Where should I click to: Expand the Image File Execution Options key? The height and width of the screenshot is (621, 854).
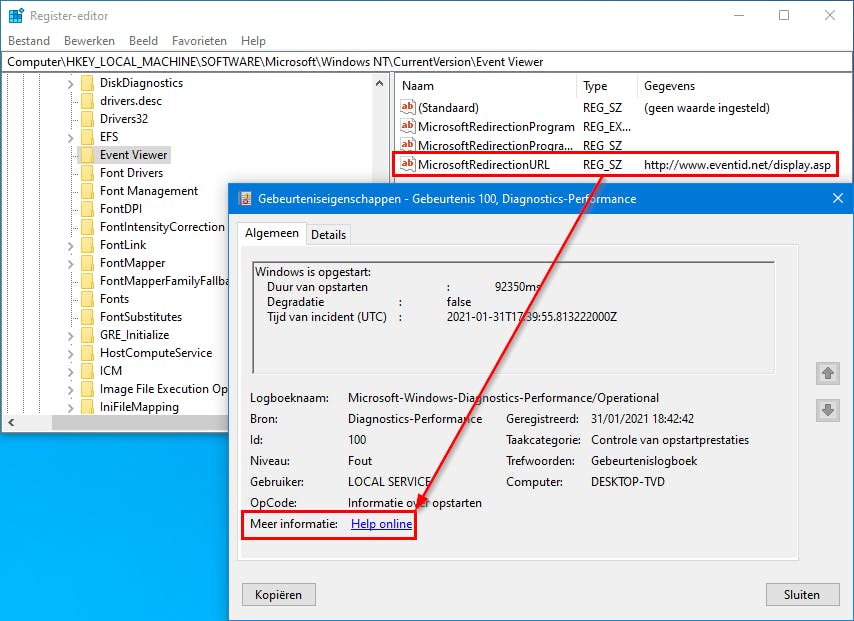point(70,389)
